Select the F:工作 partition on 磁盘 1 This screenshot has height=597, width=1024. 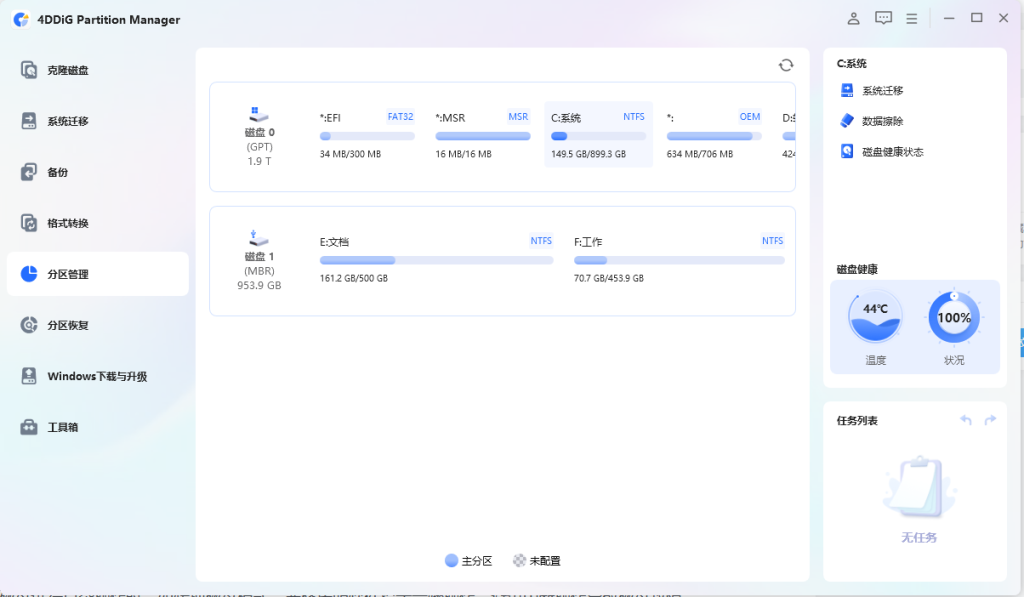tap(678, 258)
